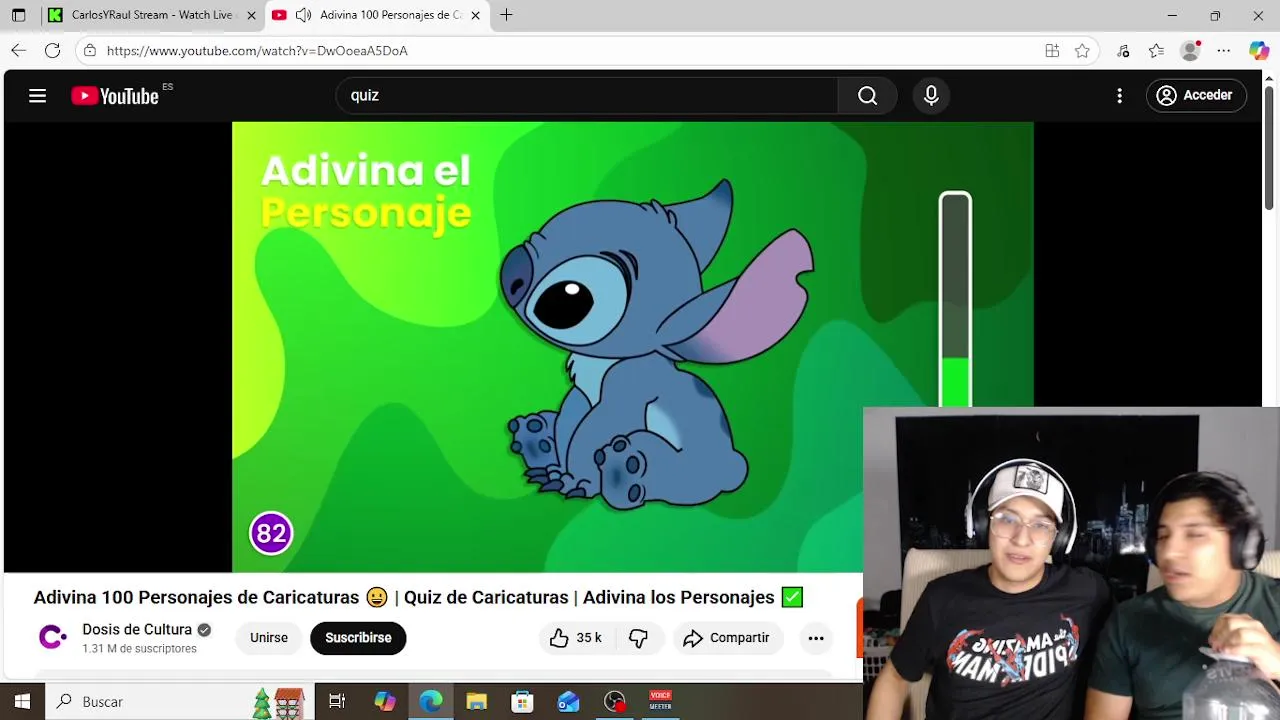Select the Adivina 100 Personajes tab
The height and width of the screenshot is (720, 1280).
pyautogui.click(x=379, y=15)
